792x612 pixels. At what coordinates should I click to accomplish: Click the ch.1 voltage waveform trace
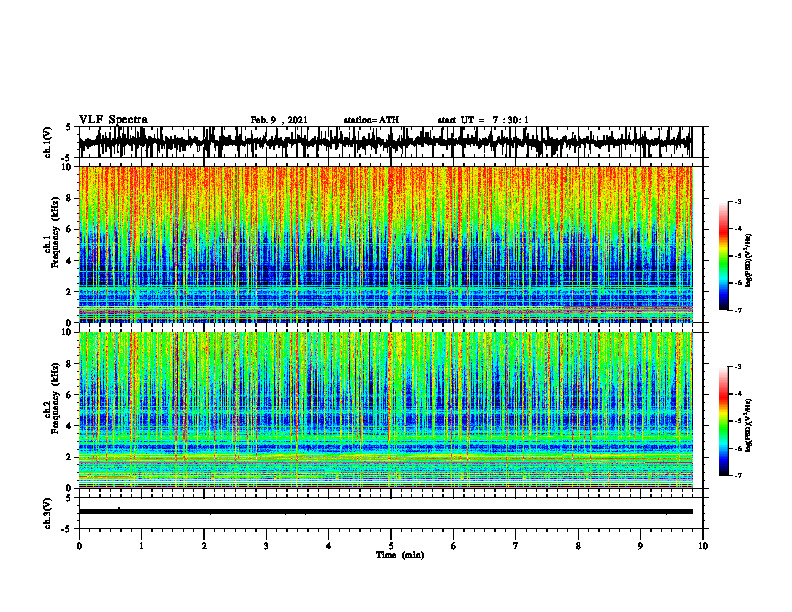coord(385,142)
